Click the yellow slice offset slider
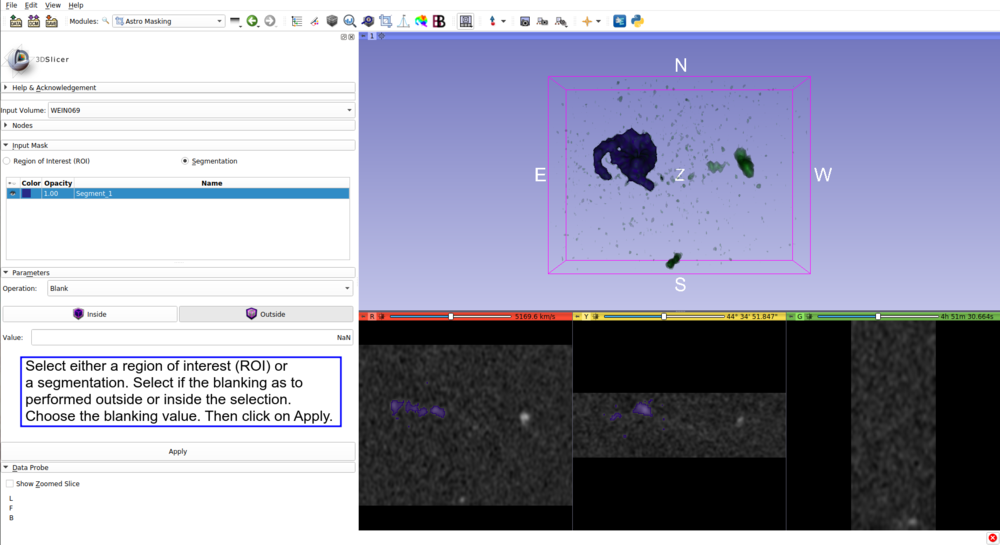1000x545 pixels. click(664, 316)
